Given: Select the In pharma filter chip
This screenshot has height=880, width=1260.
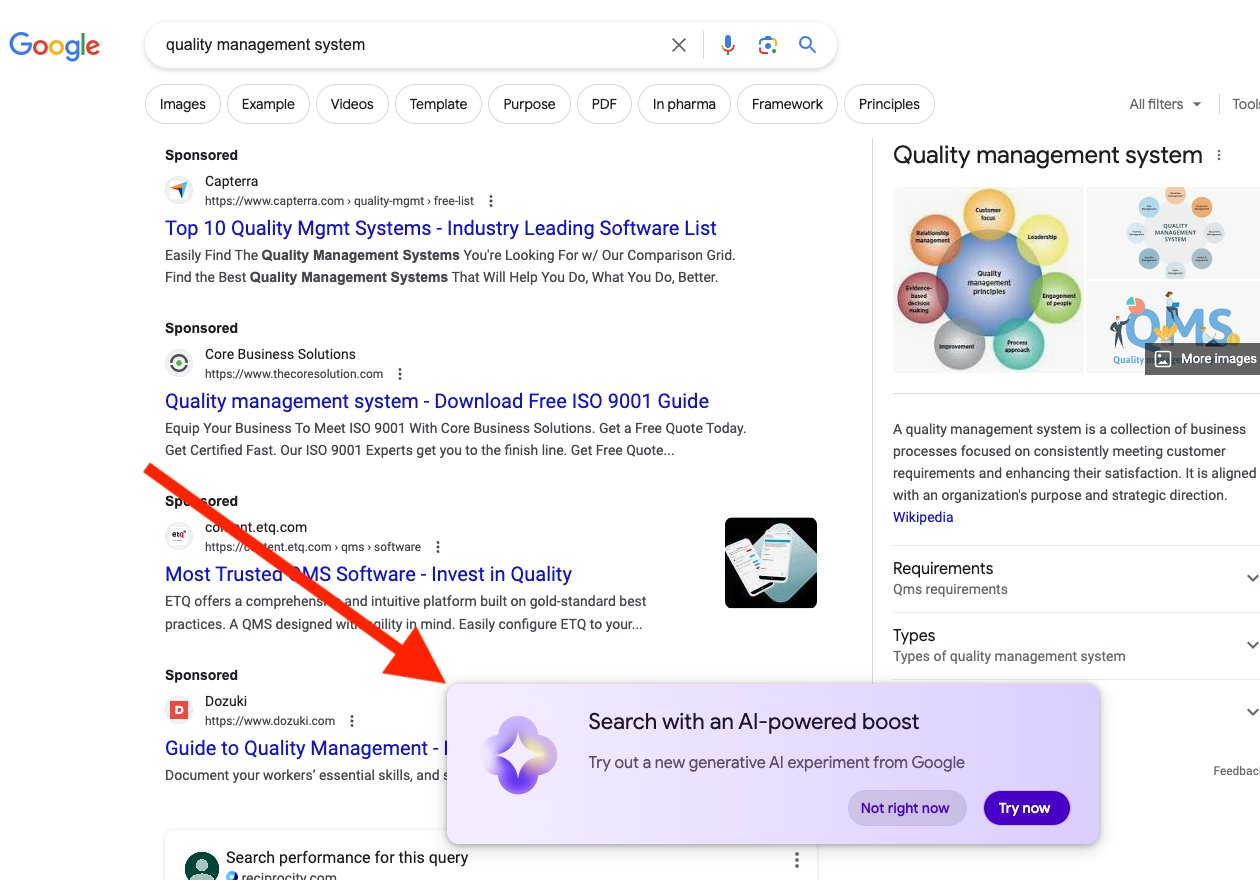Looking at the screenshot, I should click(684, 104).
